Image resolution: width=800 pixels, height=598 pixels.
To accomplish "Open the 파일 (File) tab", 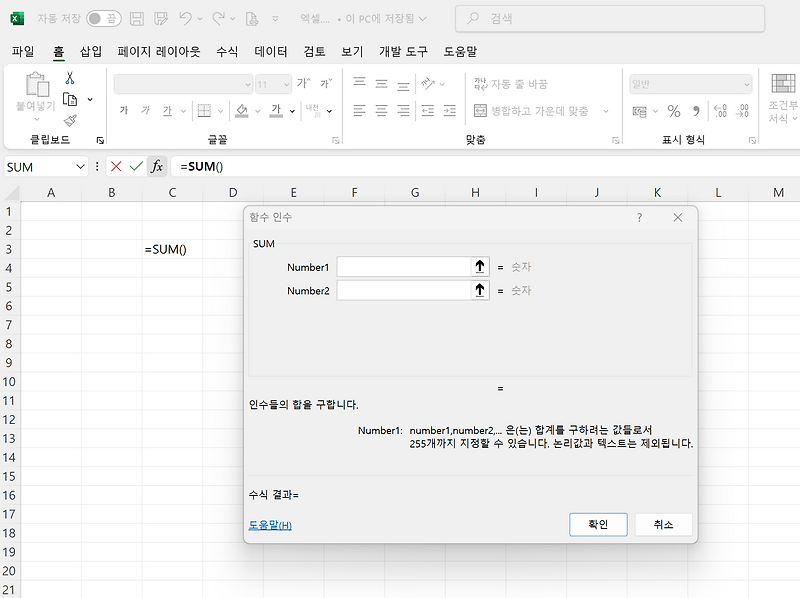I will point(23,52).
